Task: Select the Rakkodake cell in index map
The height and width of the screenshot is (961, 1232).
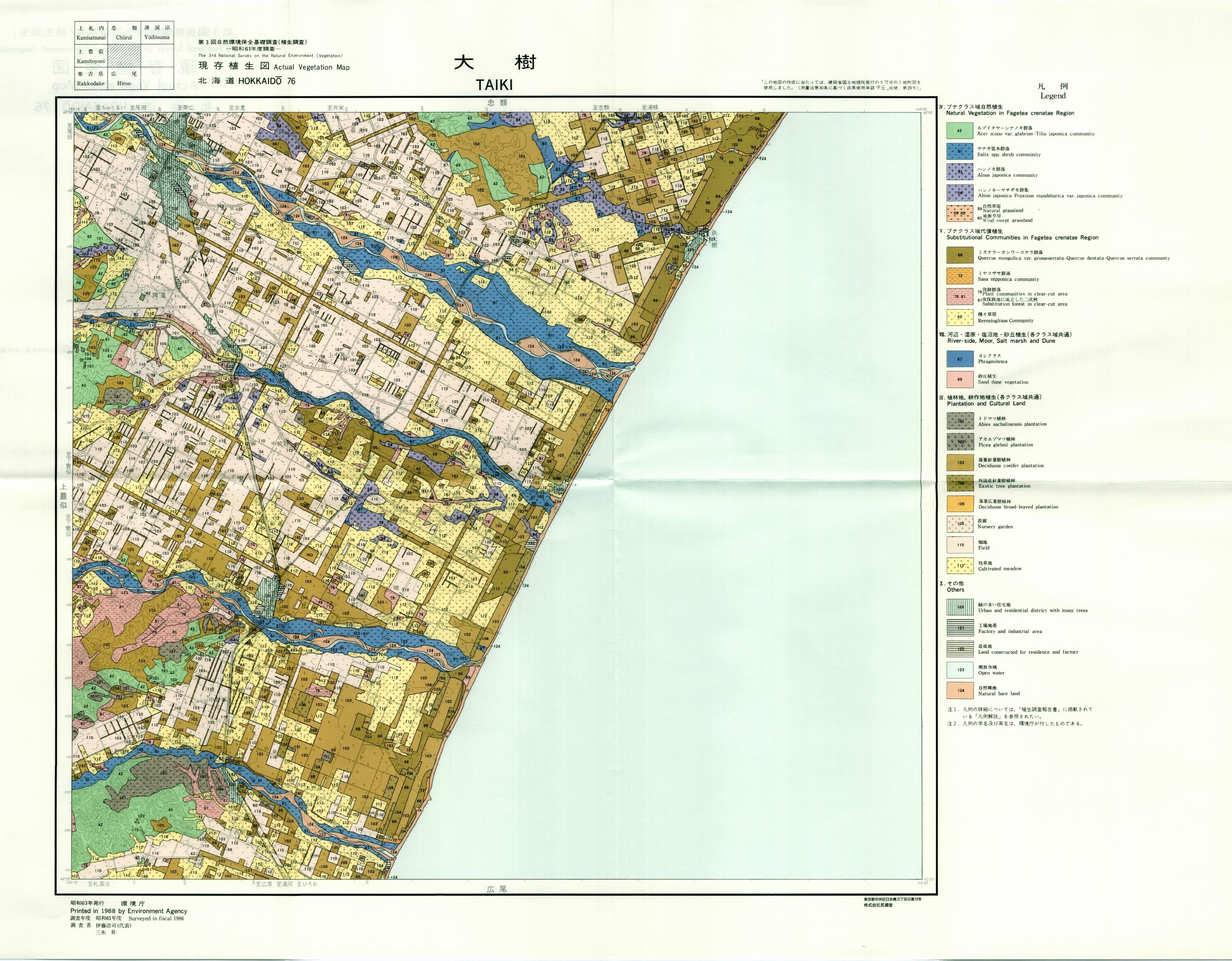Action: (x=92, y=78)
